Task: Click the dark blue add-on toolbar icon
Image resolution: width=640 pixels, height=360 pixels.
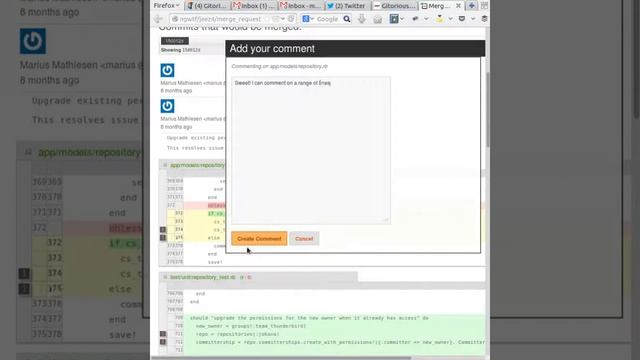Action: pos(394,19)
